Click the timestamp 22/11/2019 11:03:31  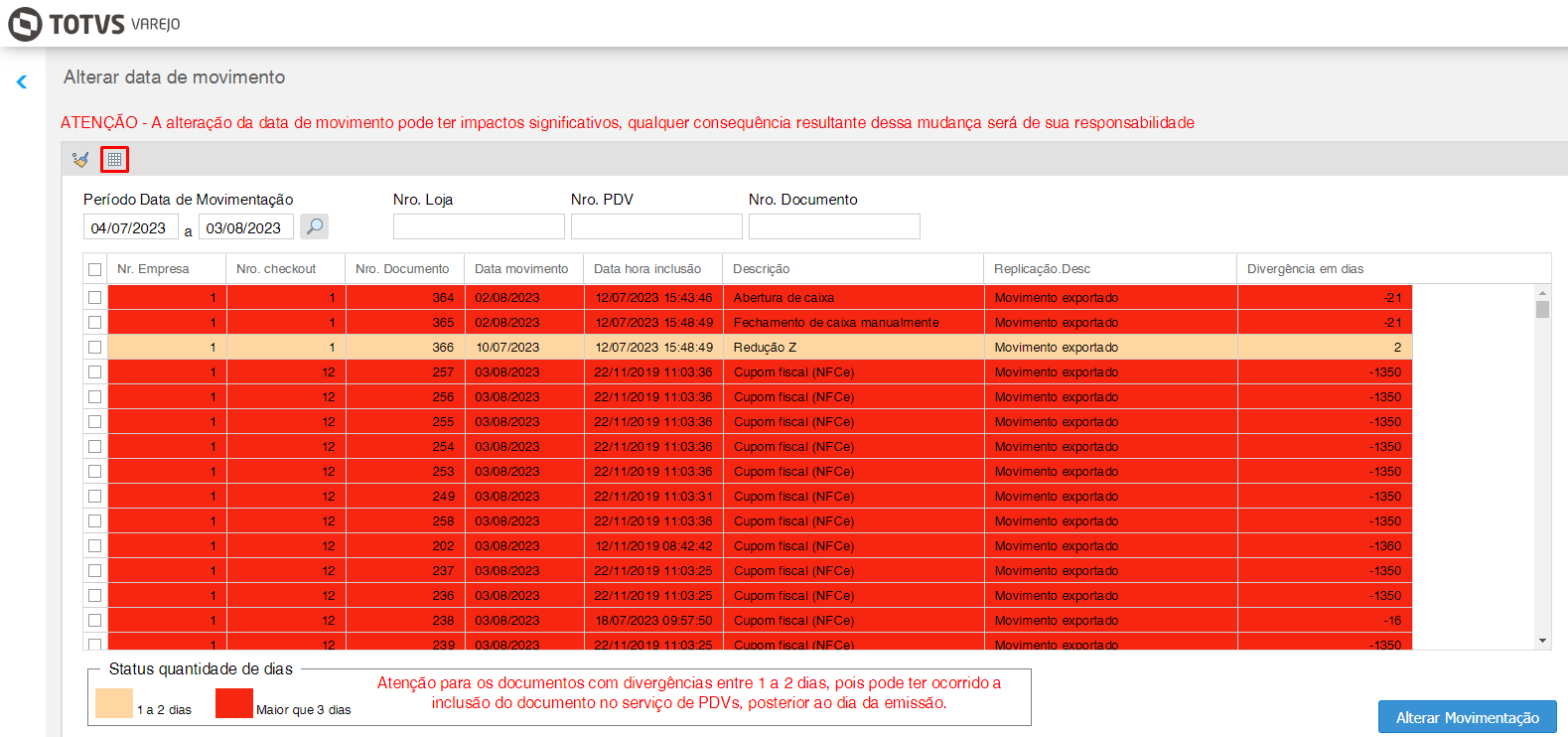tap(653, 497)
